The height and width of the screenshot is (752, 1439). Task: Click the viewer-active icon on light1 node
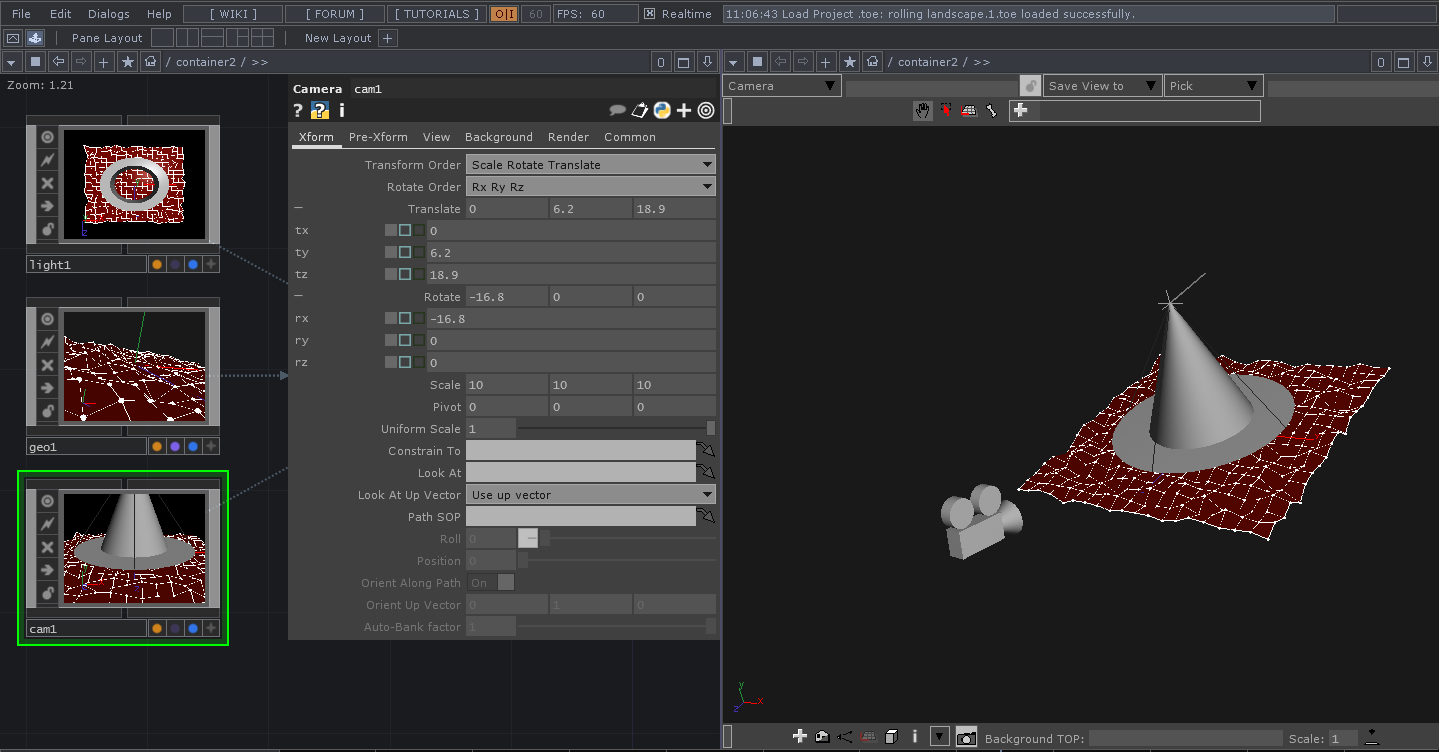(x=46, y=137)
